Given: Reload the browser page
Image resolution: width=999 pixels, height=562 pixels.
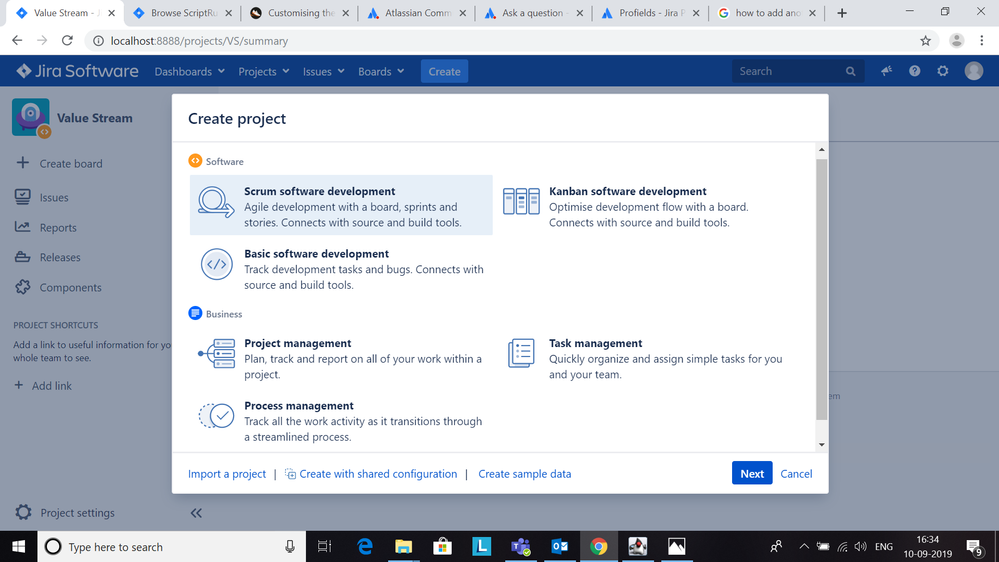Looking at the screenshot, I should click(x=67, y=41).
